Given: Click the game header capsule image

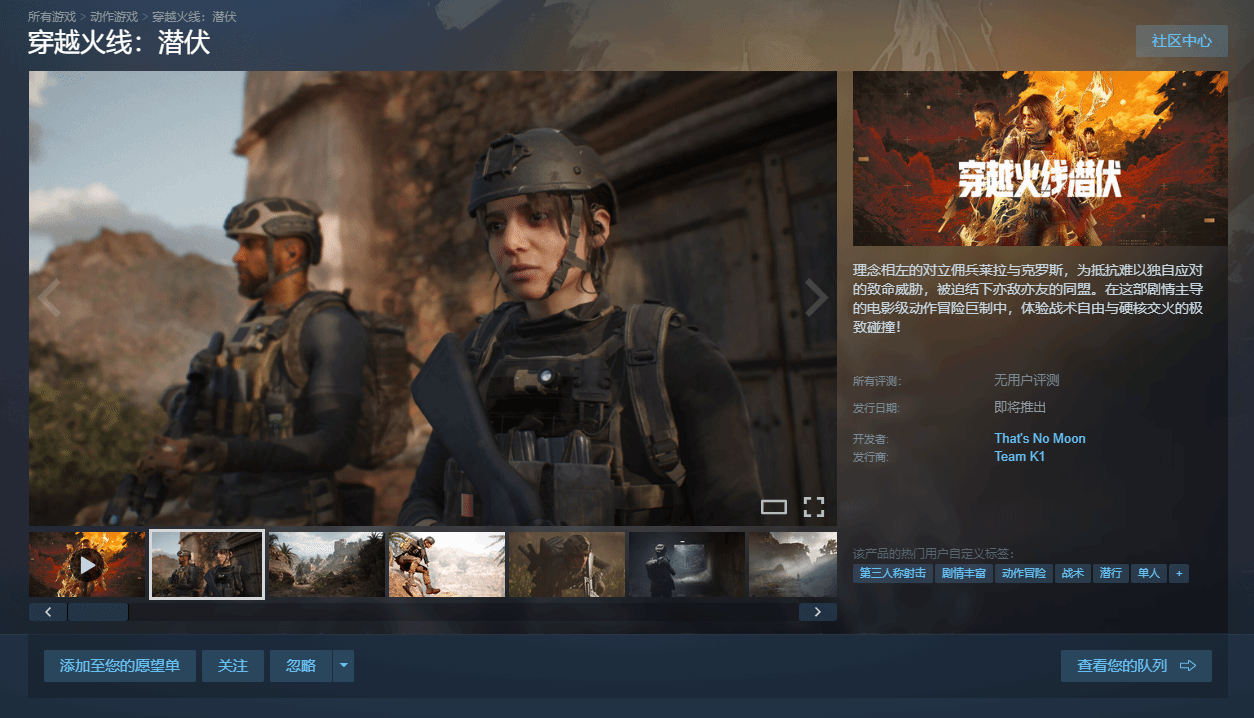Looking at the screenshot, I should click(x=1040, y=158).
